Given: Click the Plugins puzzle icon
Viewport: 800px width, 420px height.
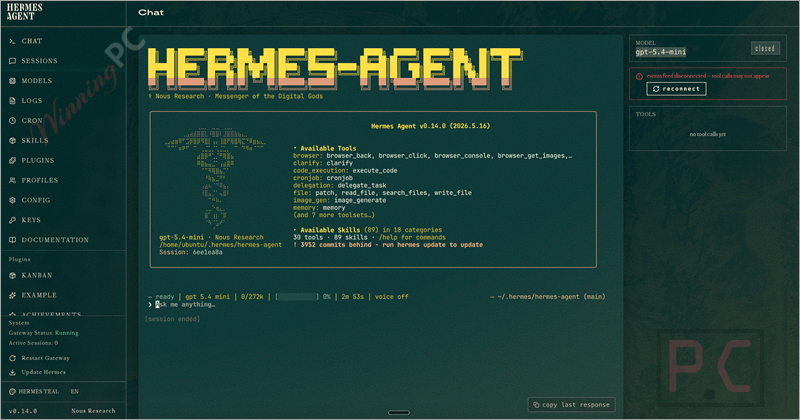Looking at the screenshot, I should (x=12, y=160).
